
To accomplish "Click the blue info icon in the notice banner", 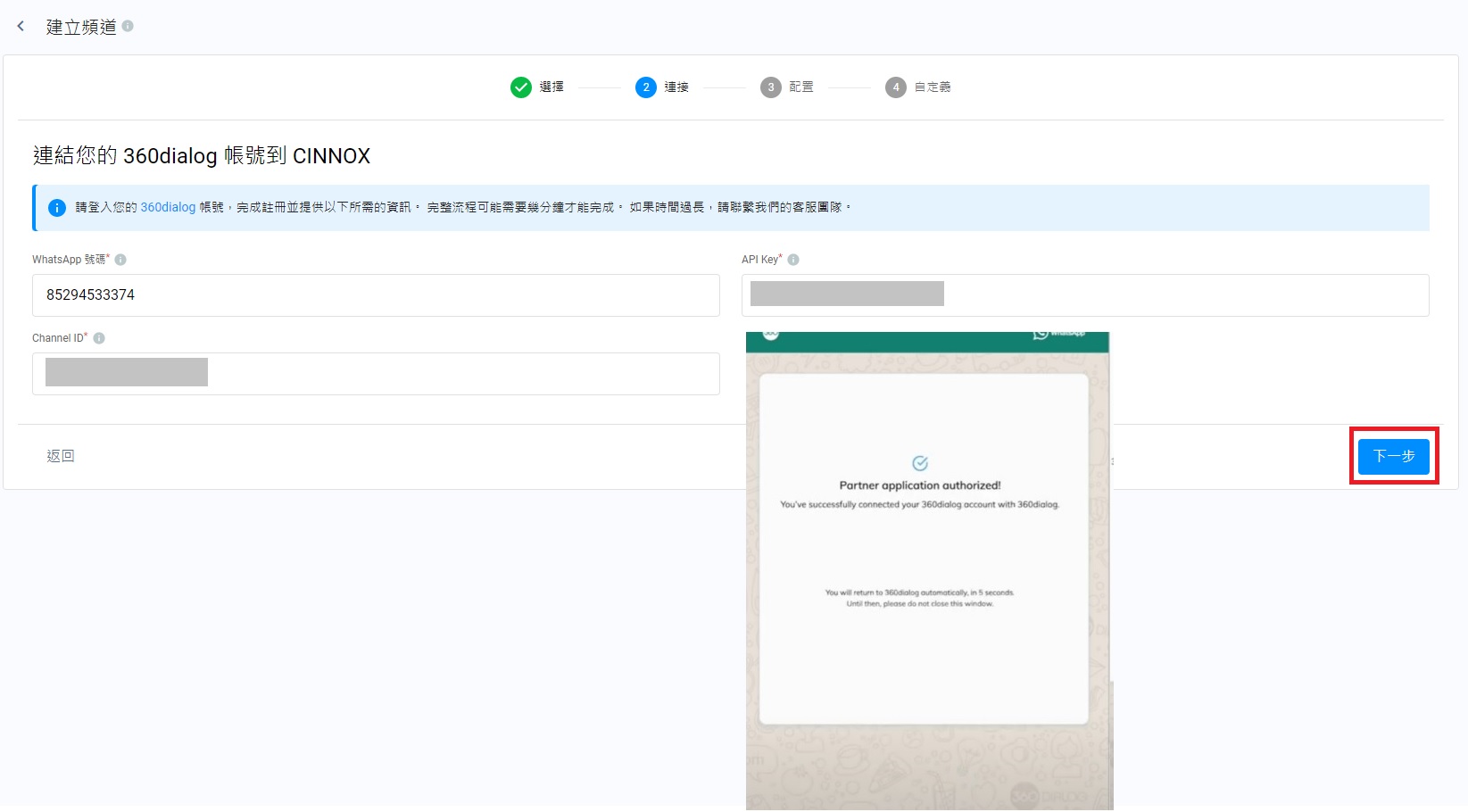I will click(x=57, y=208).
